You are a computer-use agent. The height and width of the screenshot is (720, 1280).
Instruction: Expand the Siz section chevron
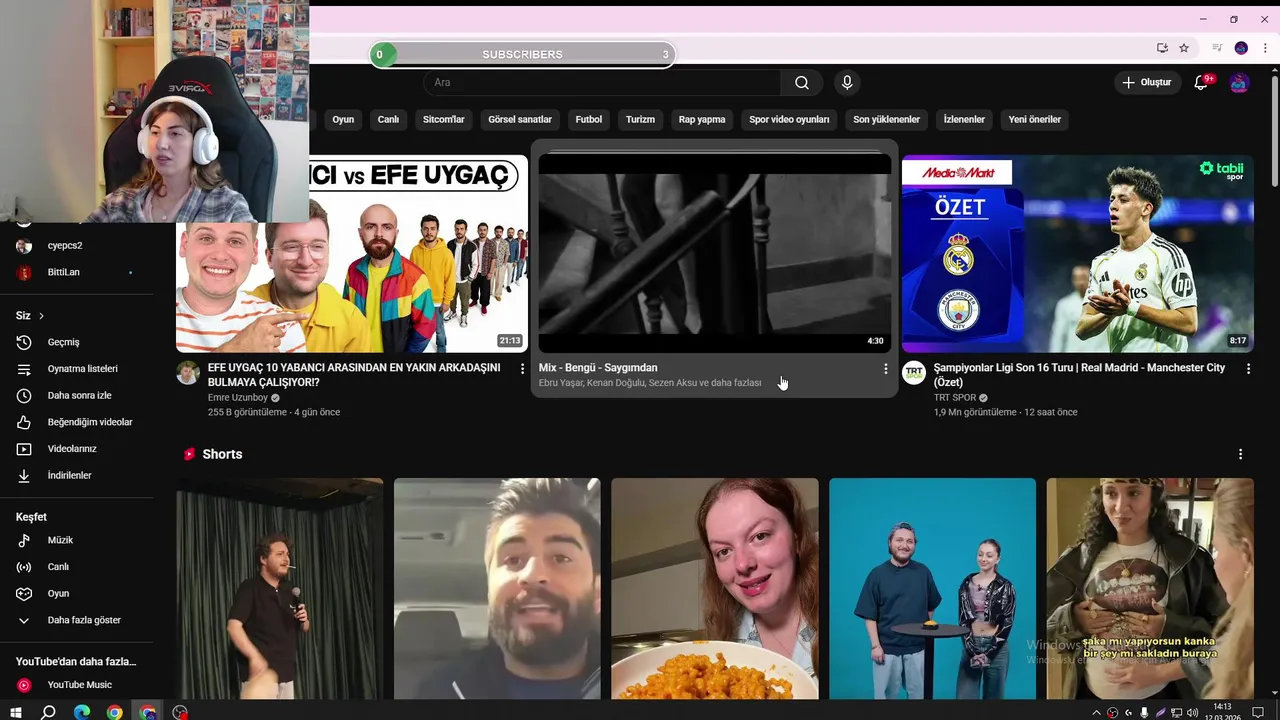(41, 316)
